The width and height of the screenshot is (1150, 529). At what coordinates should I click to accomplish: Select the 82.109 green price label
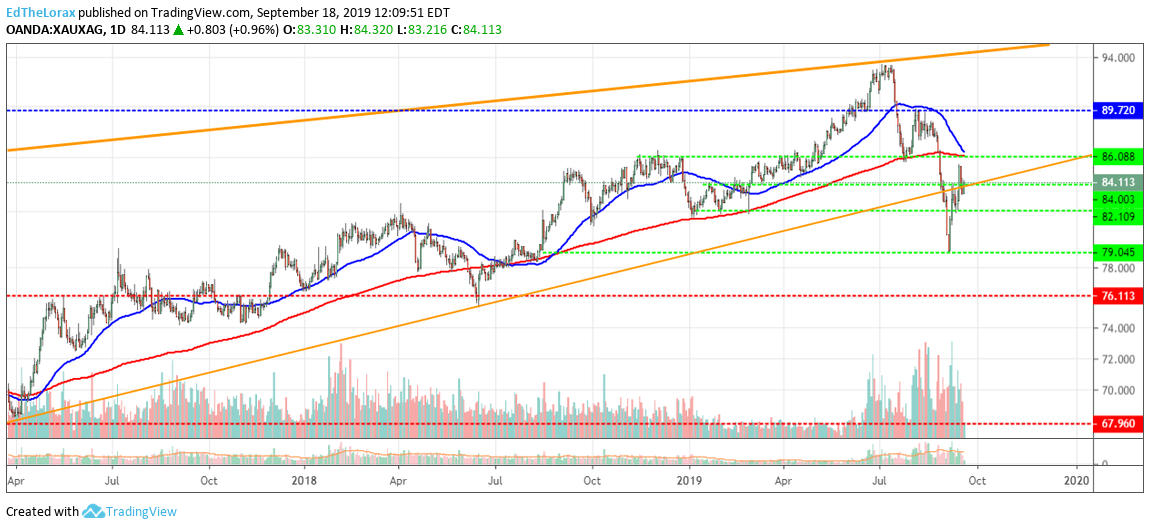pos(1118,216)
